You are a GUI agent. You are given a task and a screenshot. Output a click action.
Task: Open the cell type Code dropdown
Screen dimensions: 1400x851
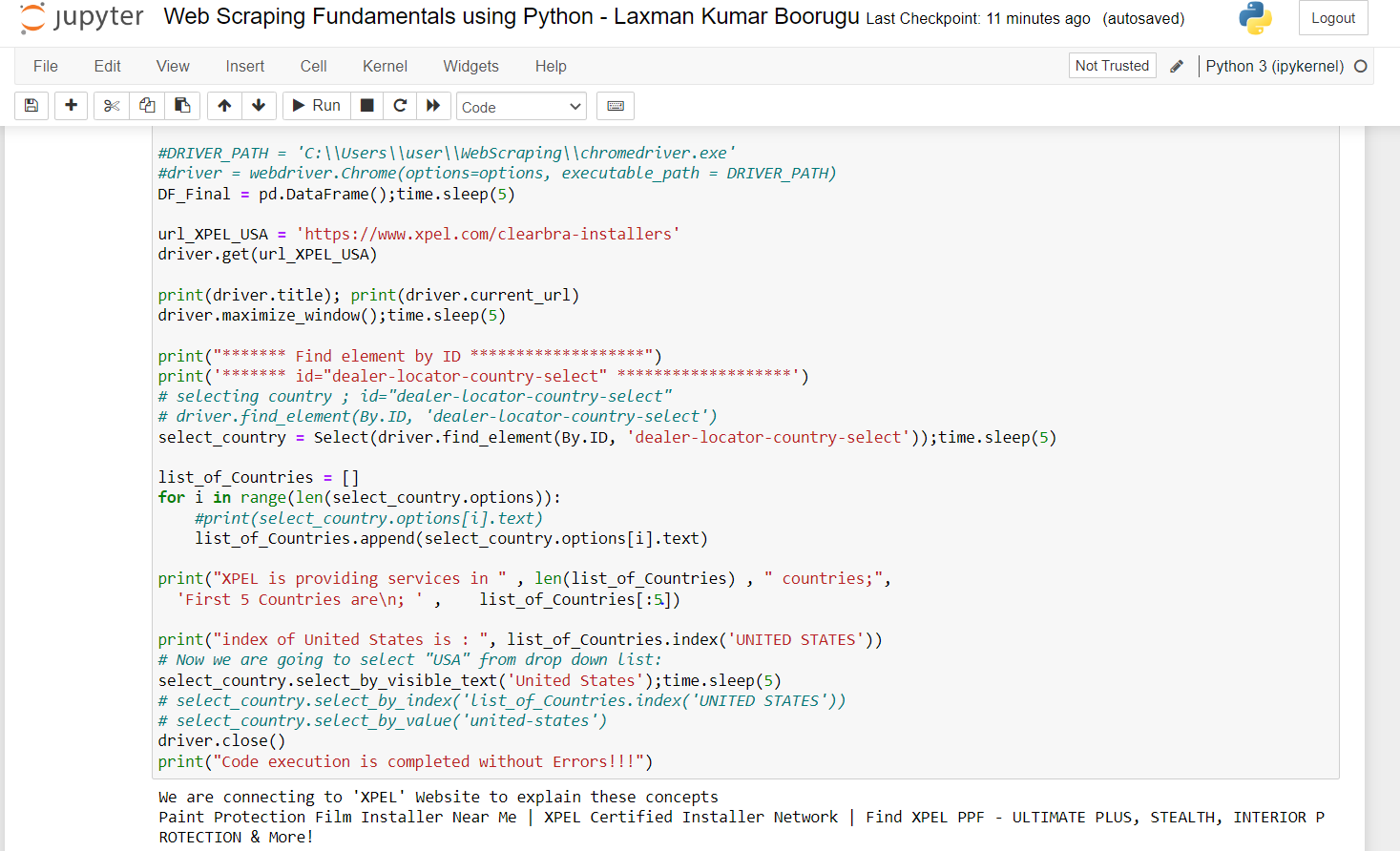click(521, 107)
